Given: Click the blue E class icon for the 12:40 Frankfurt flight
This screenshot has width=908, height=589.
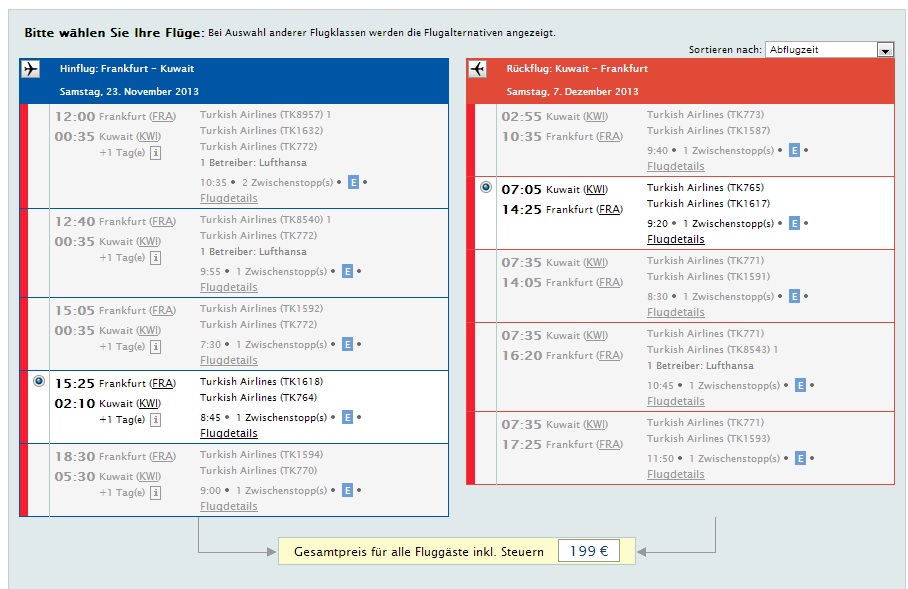Looking at the screenshot, I should pyautogui.click(x=347, y=272).
